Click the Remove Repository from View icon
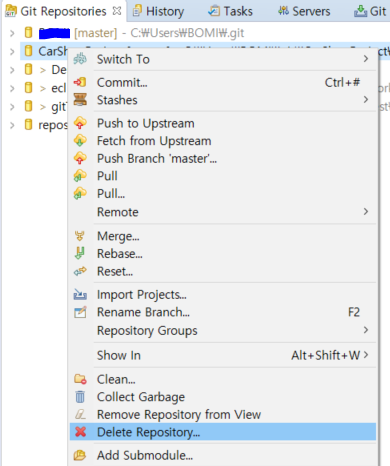Image resolution: width=390 pixels, height=466 pixels. coord(80,414)
